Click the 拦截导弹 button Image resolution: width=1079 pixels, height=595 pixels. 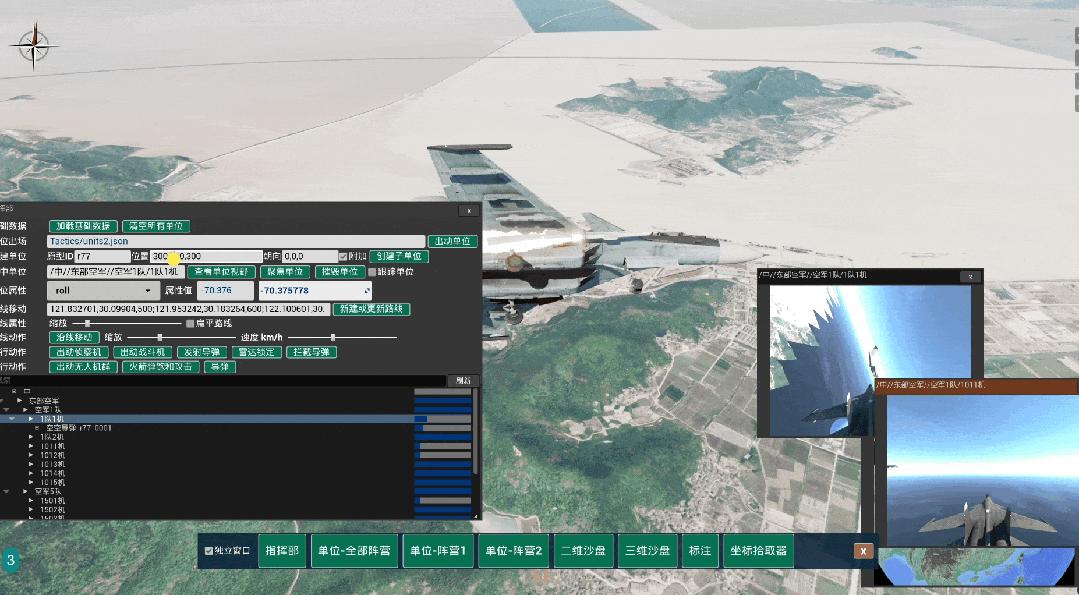coord(311,351)
